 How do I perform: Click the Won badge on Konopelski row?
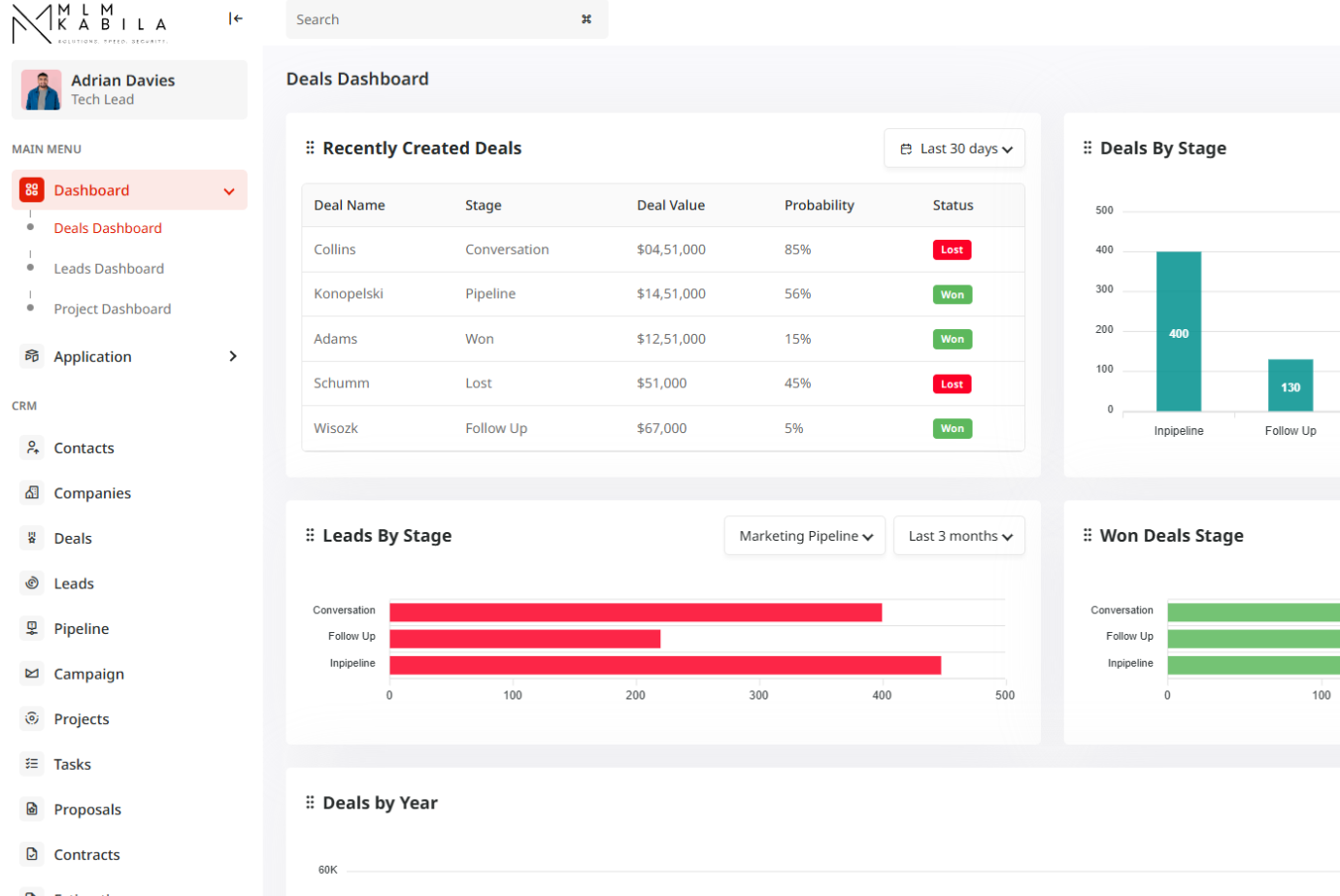953,294
